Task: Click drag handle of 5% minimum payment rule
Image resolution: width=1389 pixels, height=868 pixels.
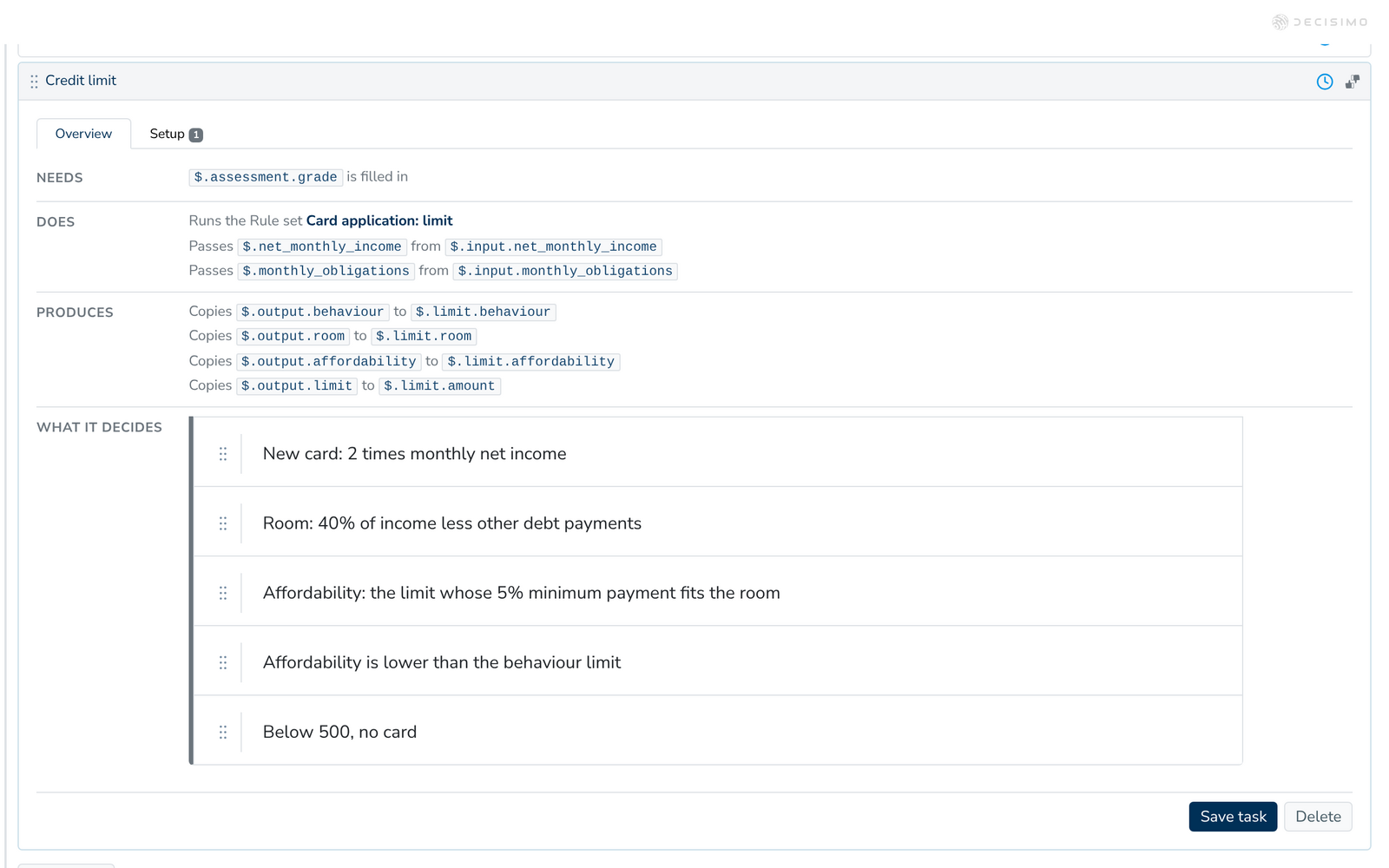Action: point(223,593)
